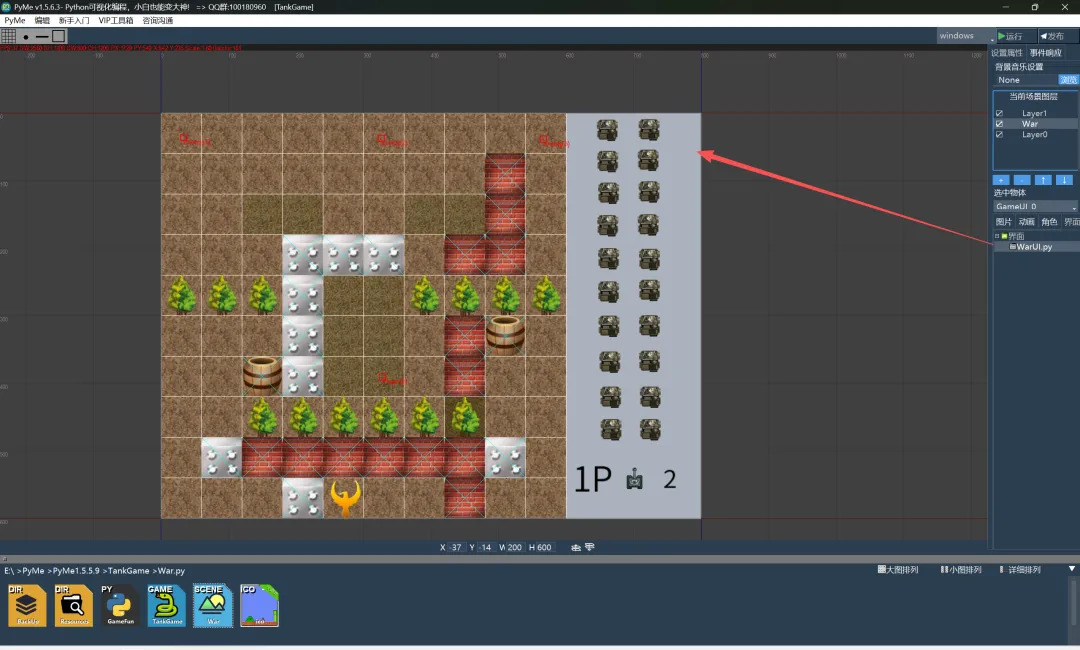Viewport: 1080px width, 650px height.
Task: Select the ico image file icon
Action: pyautogui.click(x=260, y=605)
